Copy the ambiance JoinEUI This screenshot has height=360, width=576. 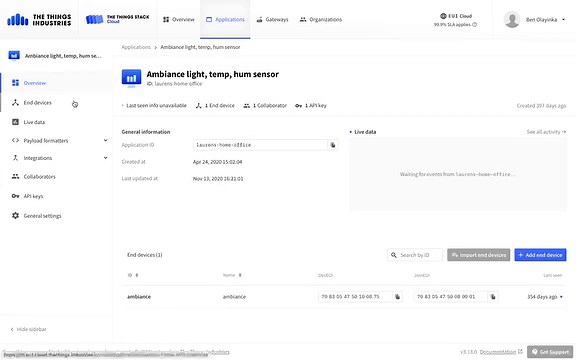(x=493, y=296)
